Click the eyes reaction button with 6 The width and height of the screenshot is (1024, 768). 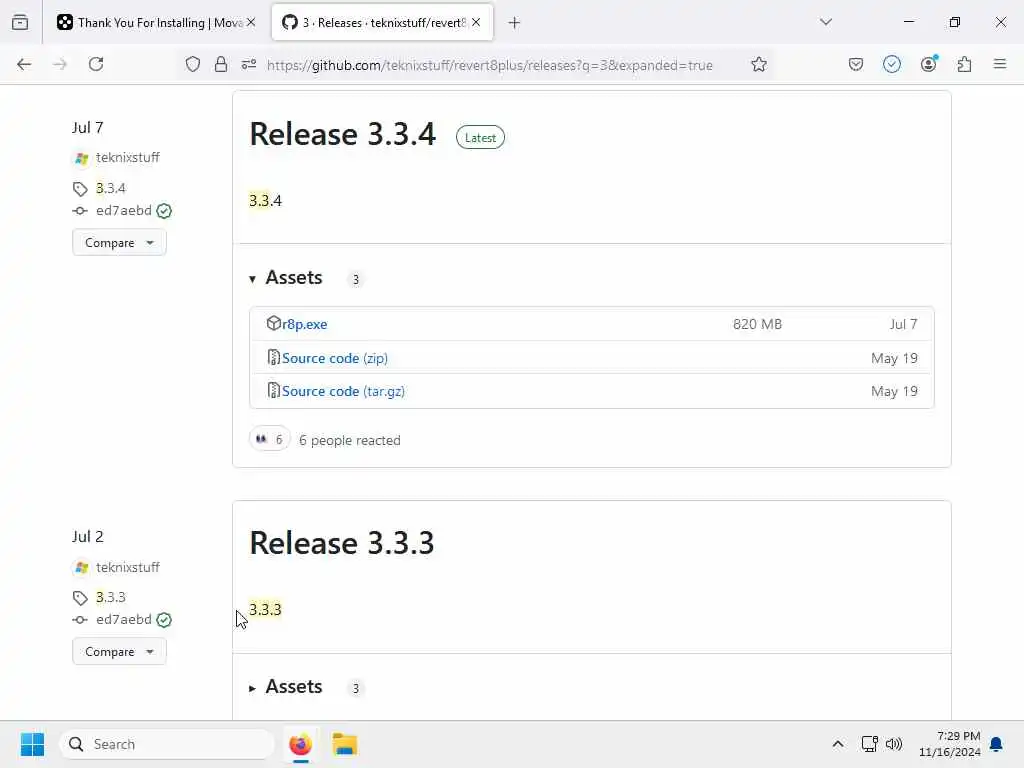[x=269, y=440]
